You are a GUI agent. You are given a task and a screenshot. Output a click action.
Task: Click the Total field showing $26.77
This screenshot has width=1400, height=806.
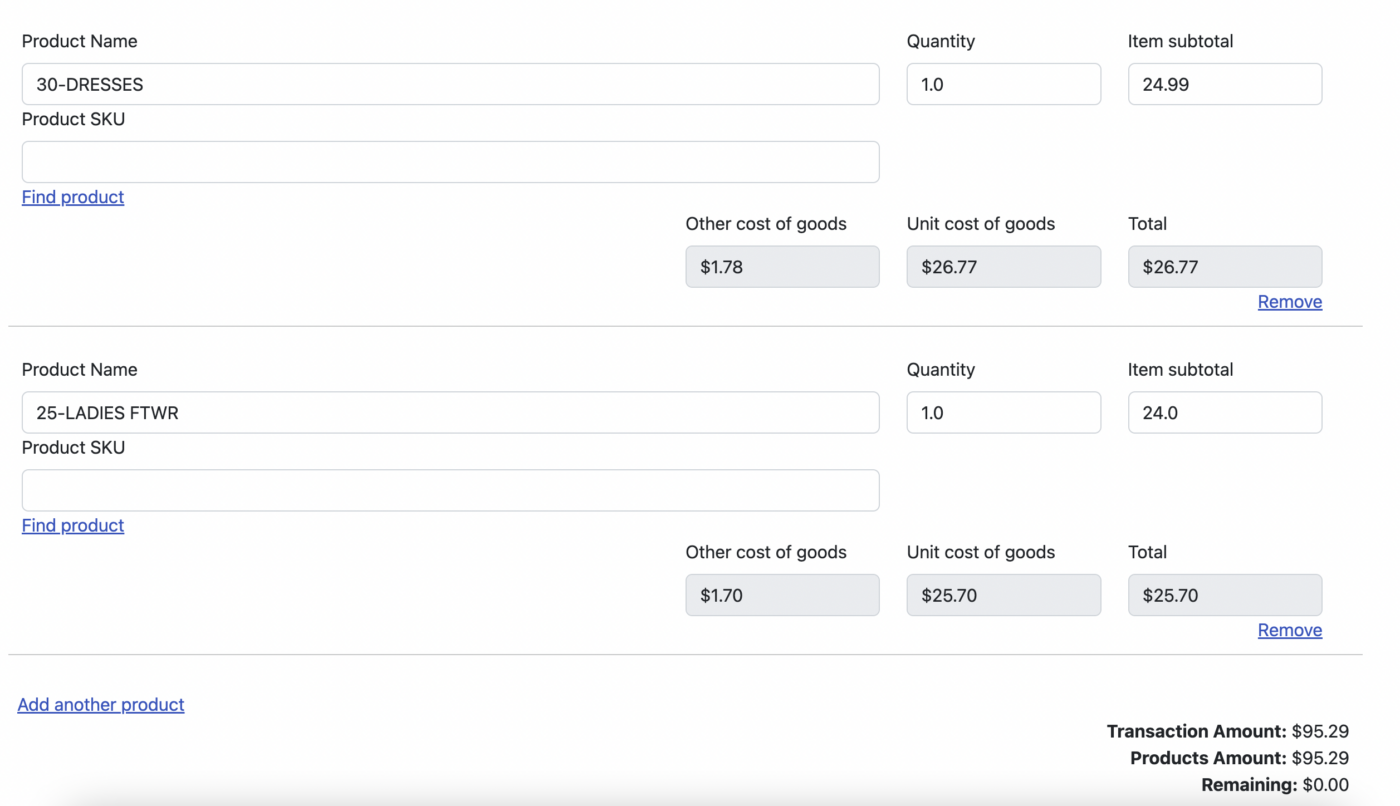pyautogui.click(x=1224, y=266)
